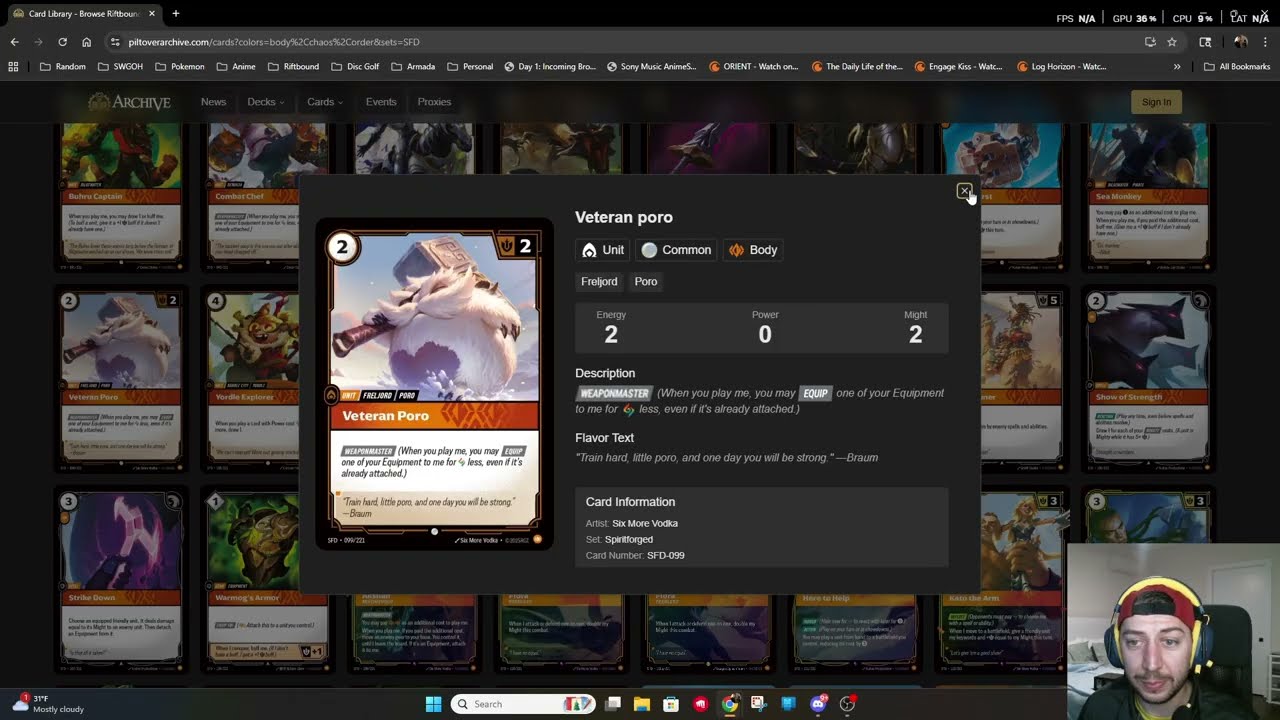Screen dimensions: 1280x720
Task: Click the Chrome profile avatar
Action: coord(1241,42)
